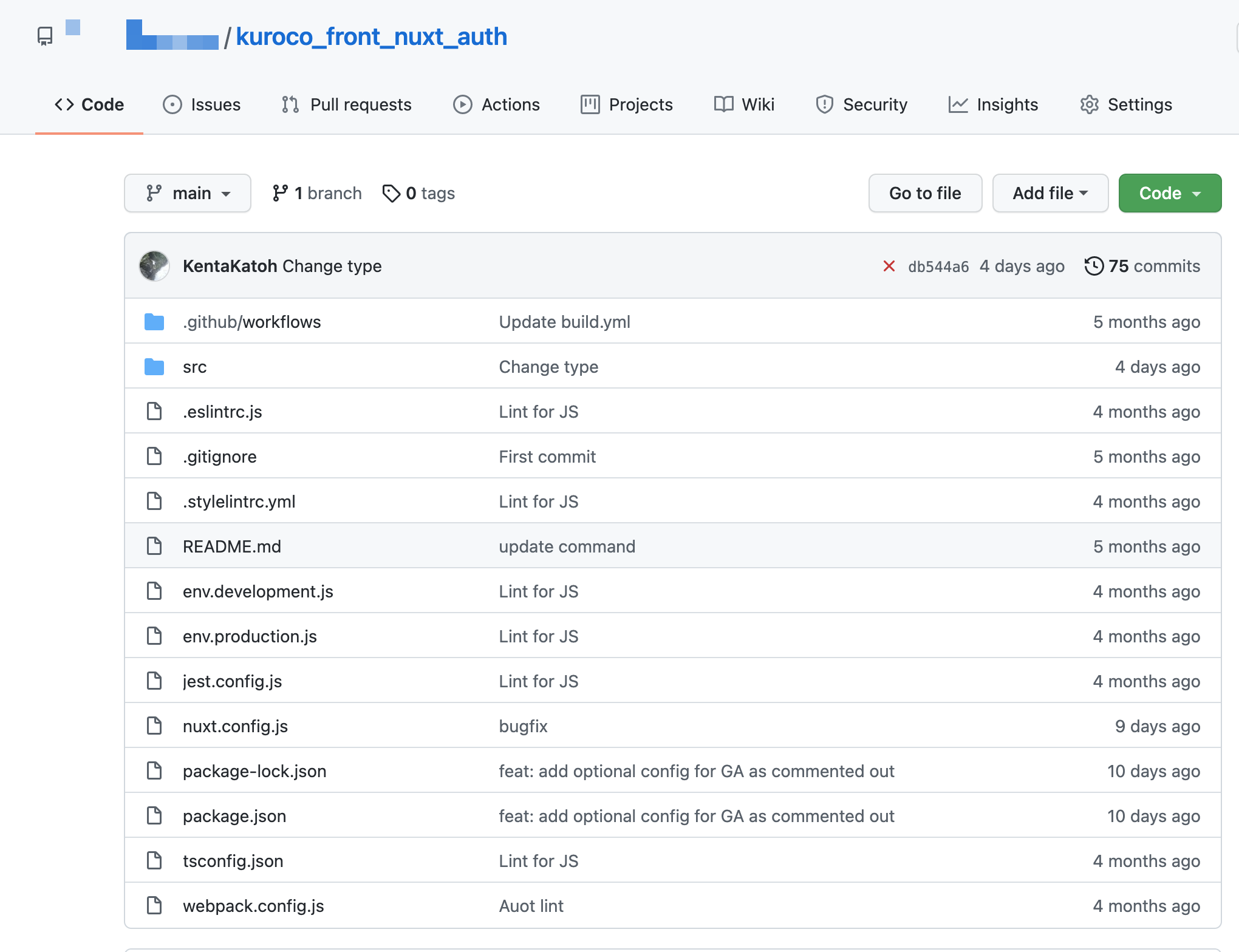The width and height of the screenshot is (1239, 952).
Task: Click the red X build status icon
Action: pyautogui.click(x=889, y=266)
